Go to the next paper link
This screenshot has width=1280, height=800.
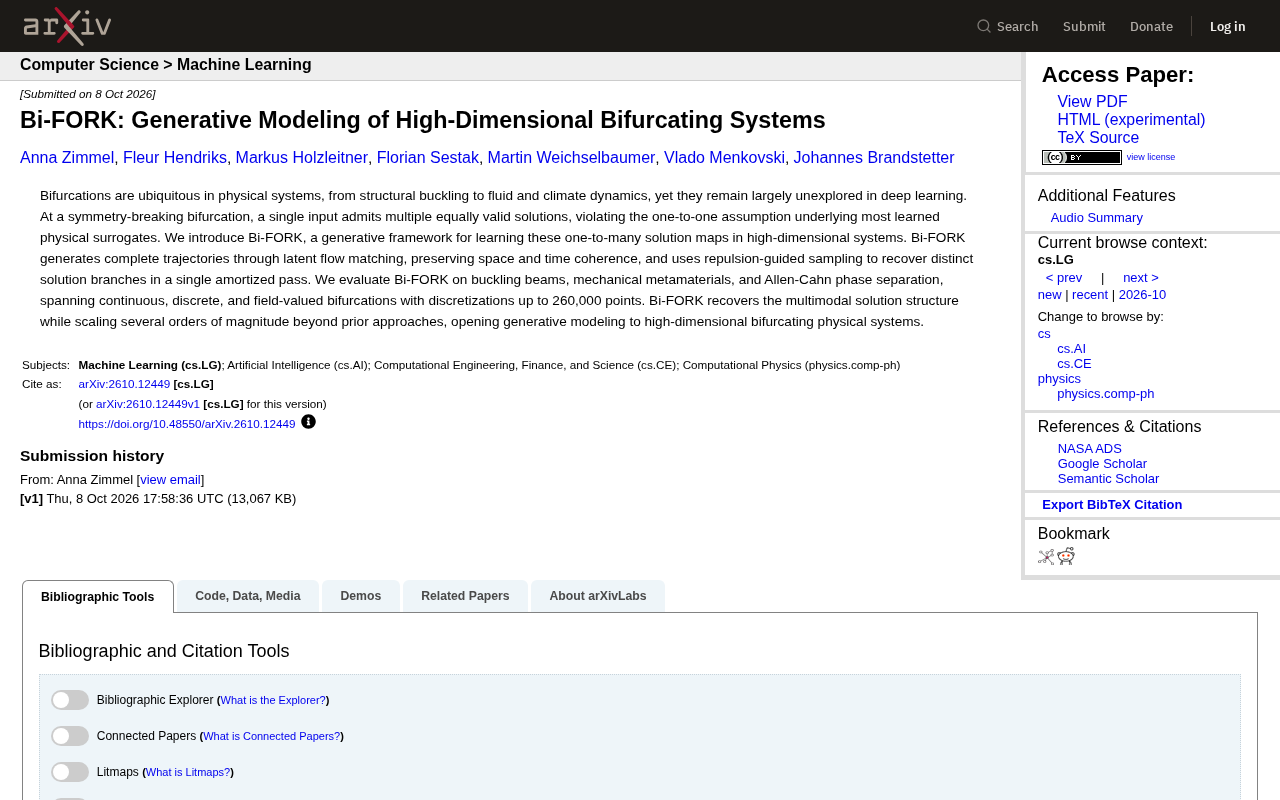point(1141,278)
